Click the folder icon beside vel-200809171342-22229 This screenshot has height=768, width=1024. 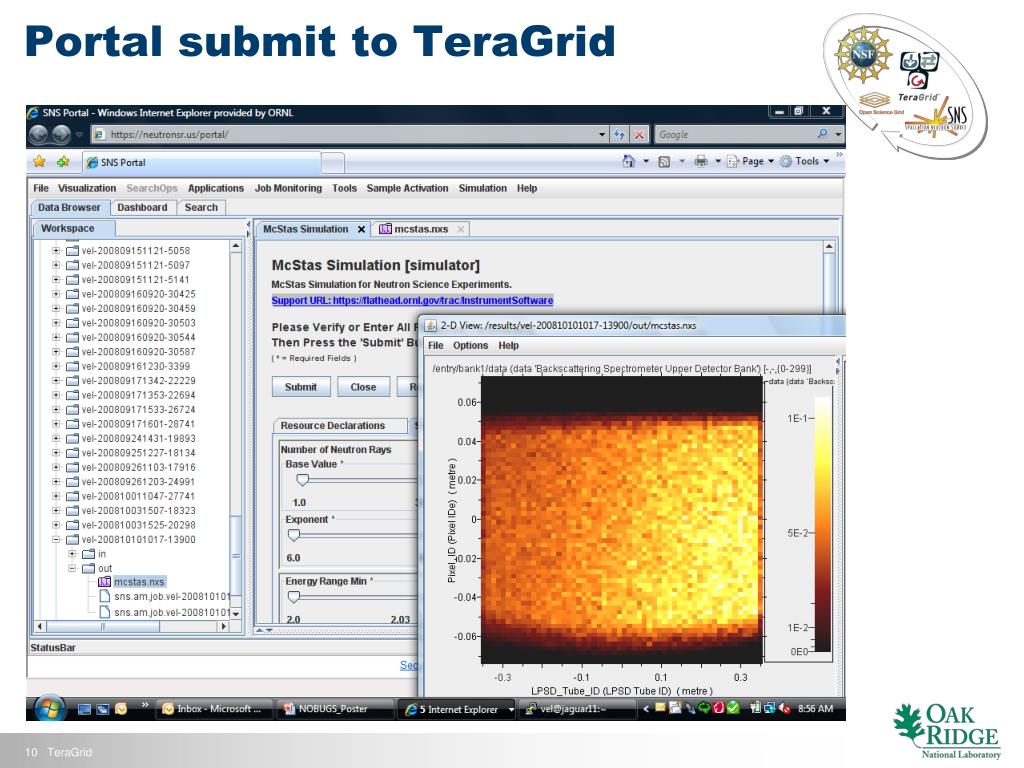(72, 381)
